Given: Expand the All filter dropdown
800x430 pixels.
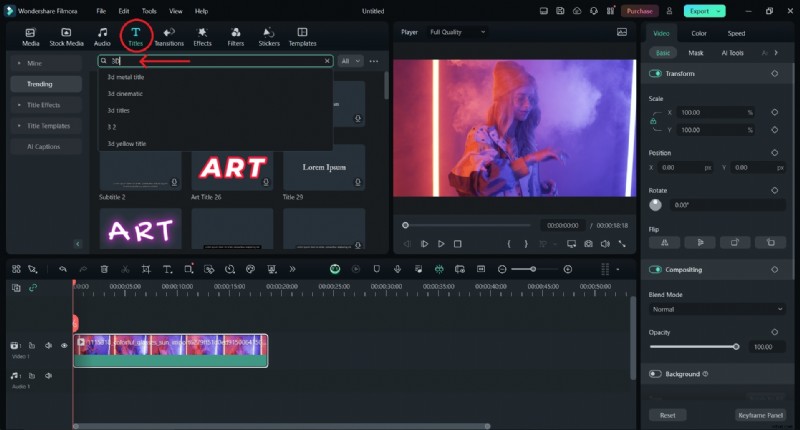Looking at the screenshot, I should pos(350,61).
